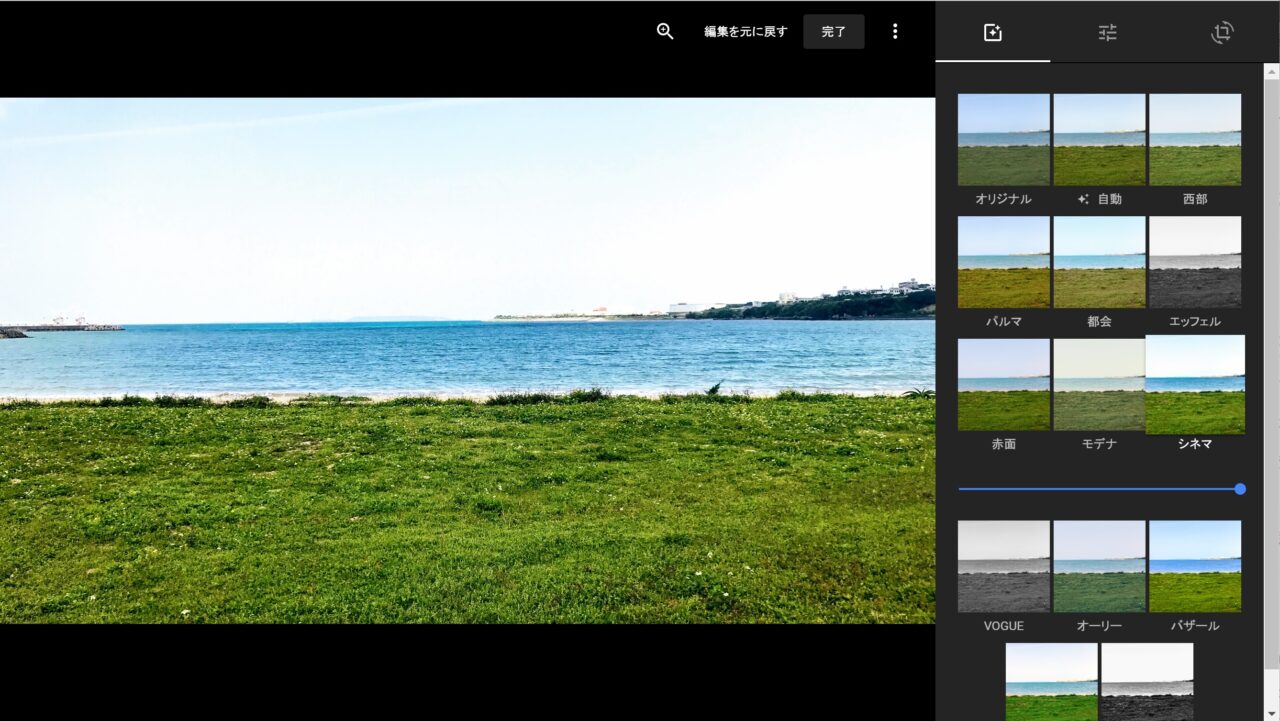Select the オーリー filter
This screenshot has width=1280, height=721.
[1099, 566]
